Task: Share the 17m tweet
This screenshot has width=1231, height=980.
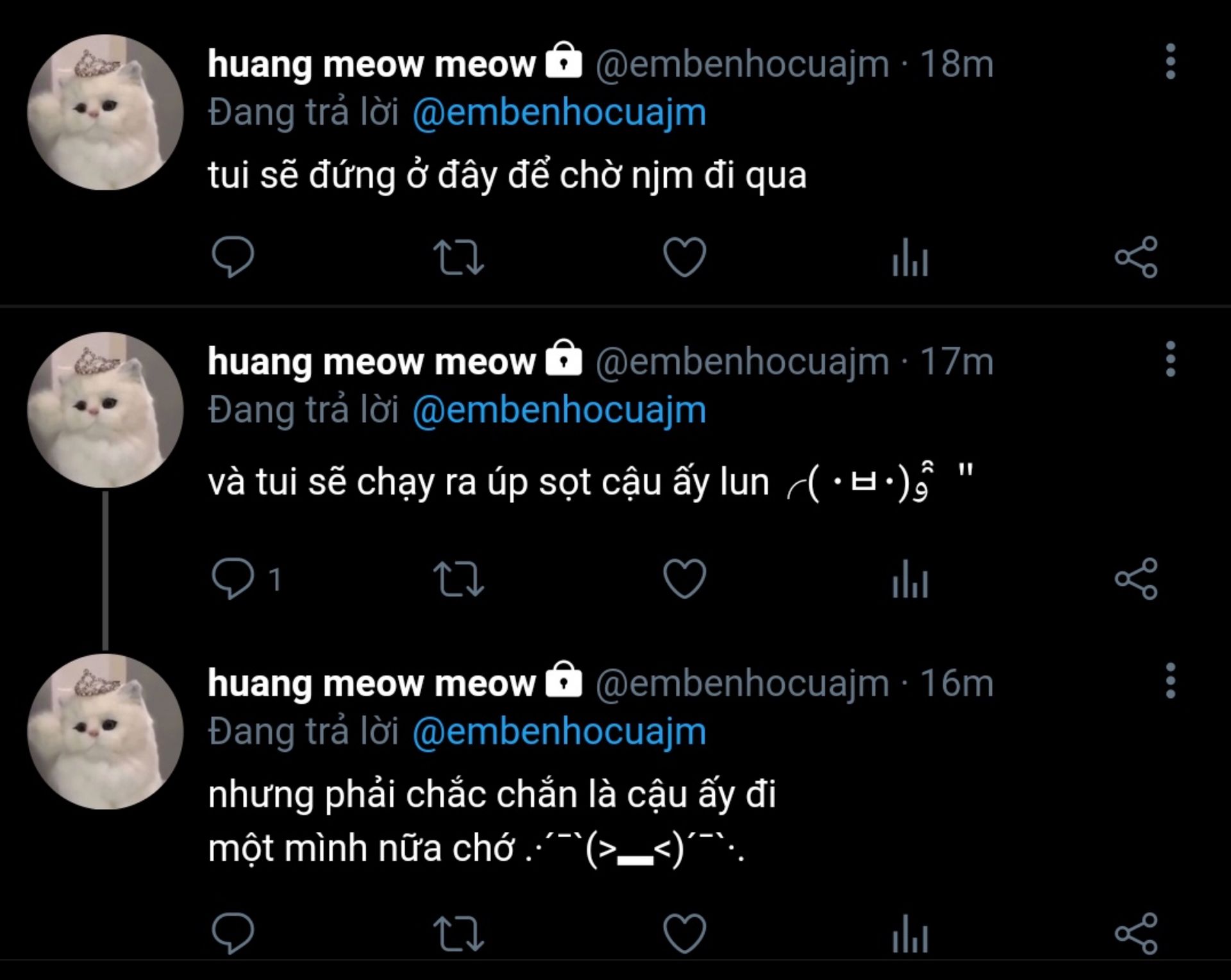Action: click(x=1136, y=579)
